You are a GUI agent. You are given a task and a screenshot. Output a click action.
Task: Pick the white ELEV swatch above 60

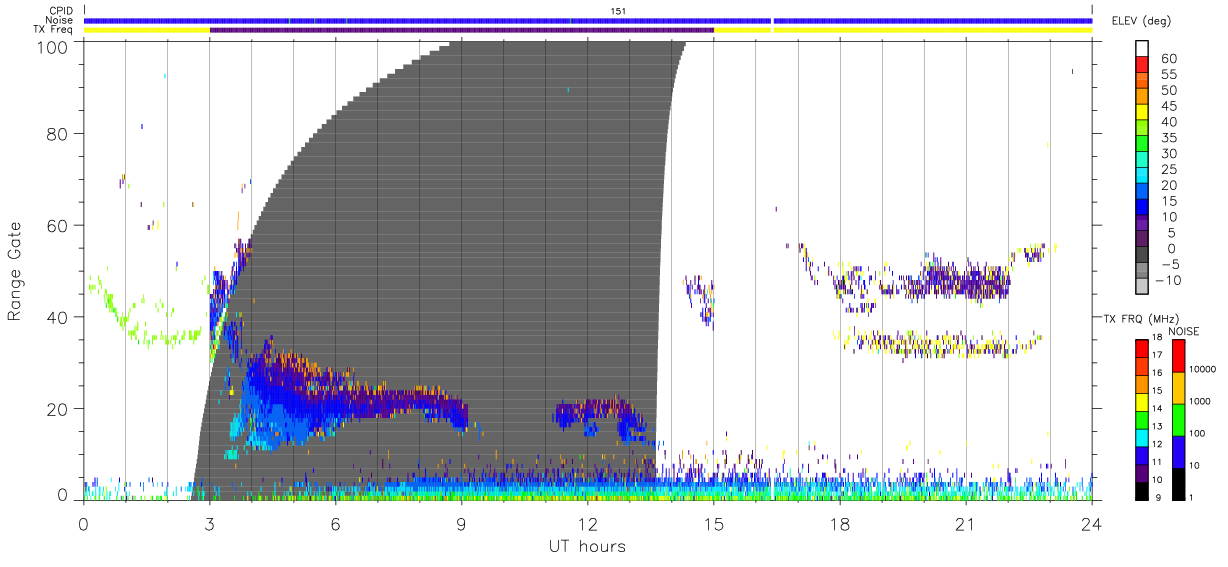pyautogui.click(x=1142, y=49)
